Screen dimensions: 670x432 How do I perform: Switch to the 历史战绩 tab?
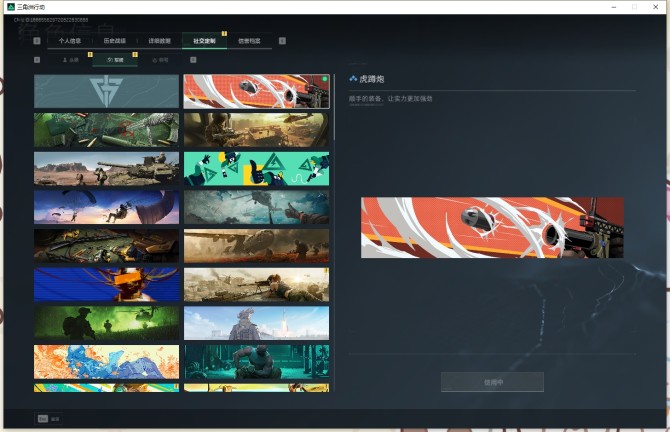pyautogui.click(x=115, y=41)
